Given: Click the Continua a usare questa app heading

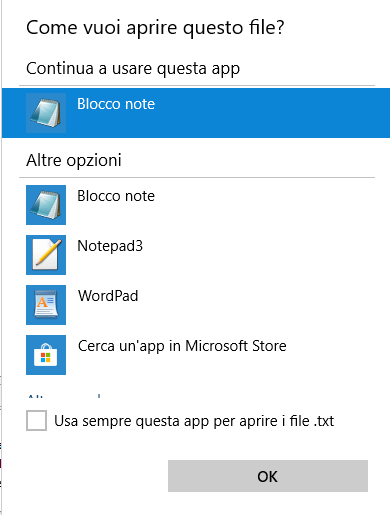Looking at the screenshot, I should point(133,69).
